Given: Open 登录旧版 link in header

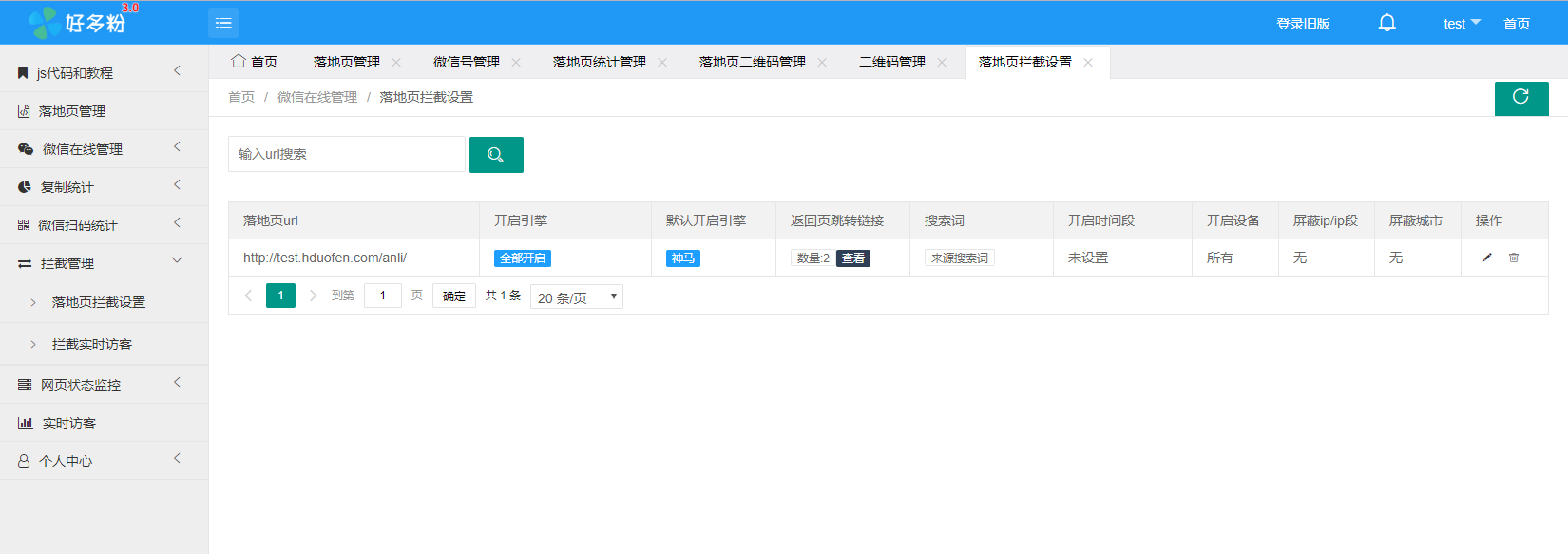Looking at the screenshot, I should pyautogui.click(x=1303, y=24).
